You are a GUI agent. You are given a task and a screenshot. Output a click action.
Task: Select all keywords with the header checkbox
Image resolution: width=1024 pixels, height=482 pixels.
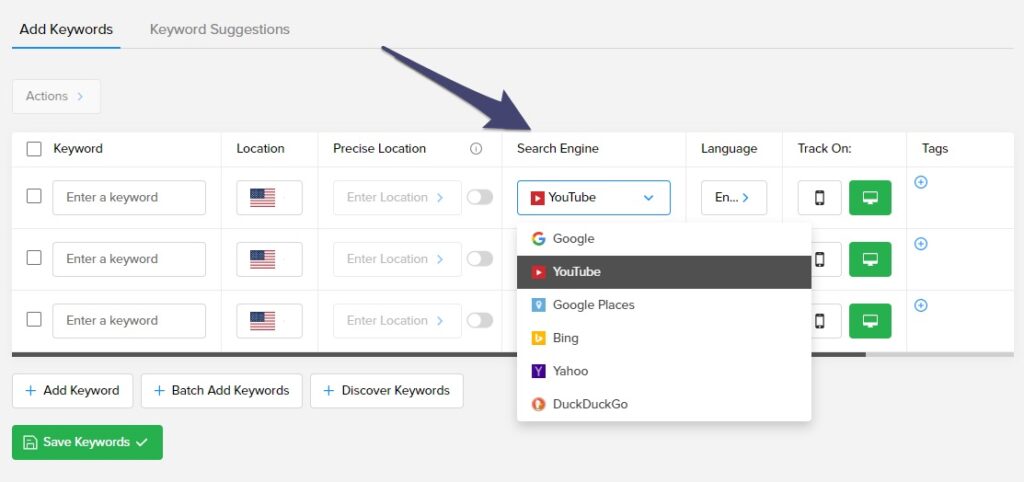tap(34, 149)
